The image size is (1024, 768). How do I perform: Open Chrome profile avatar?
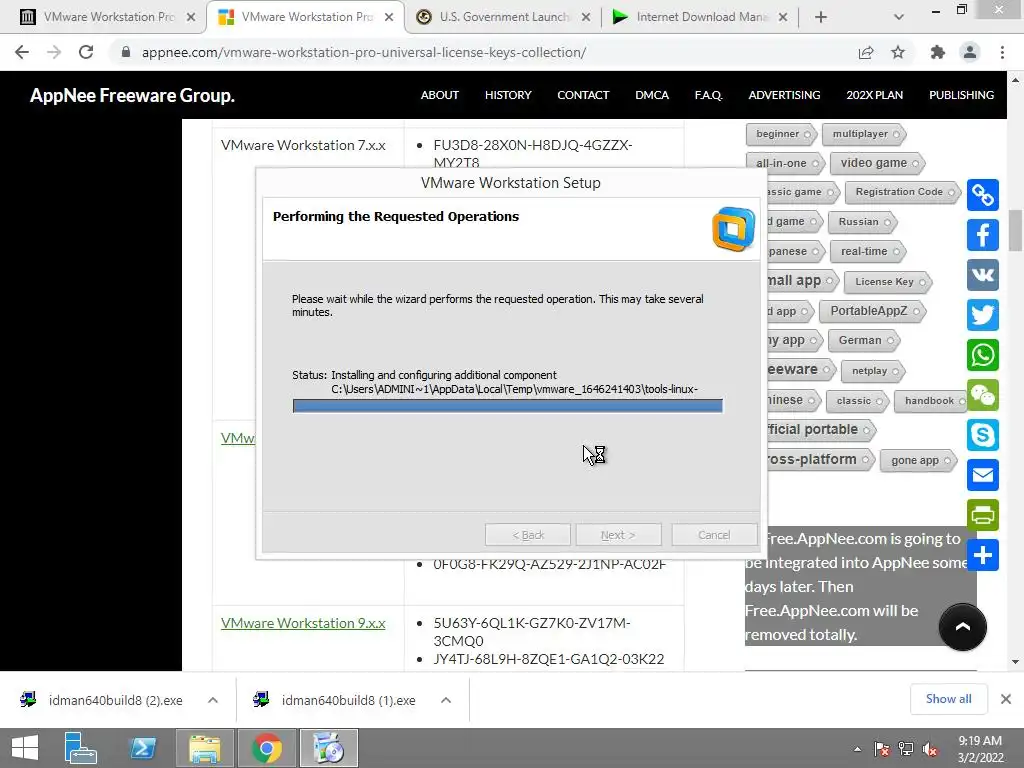(x=970, y=52)
